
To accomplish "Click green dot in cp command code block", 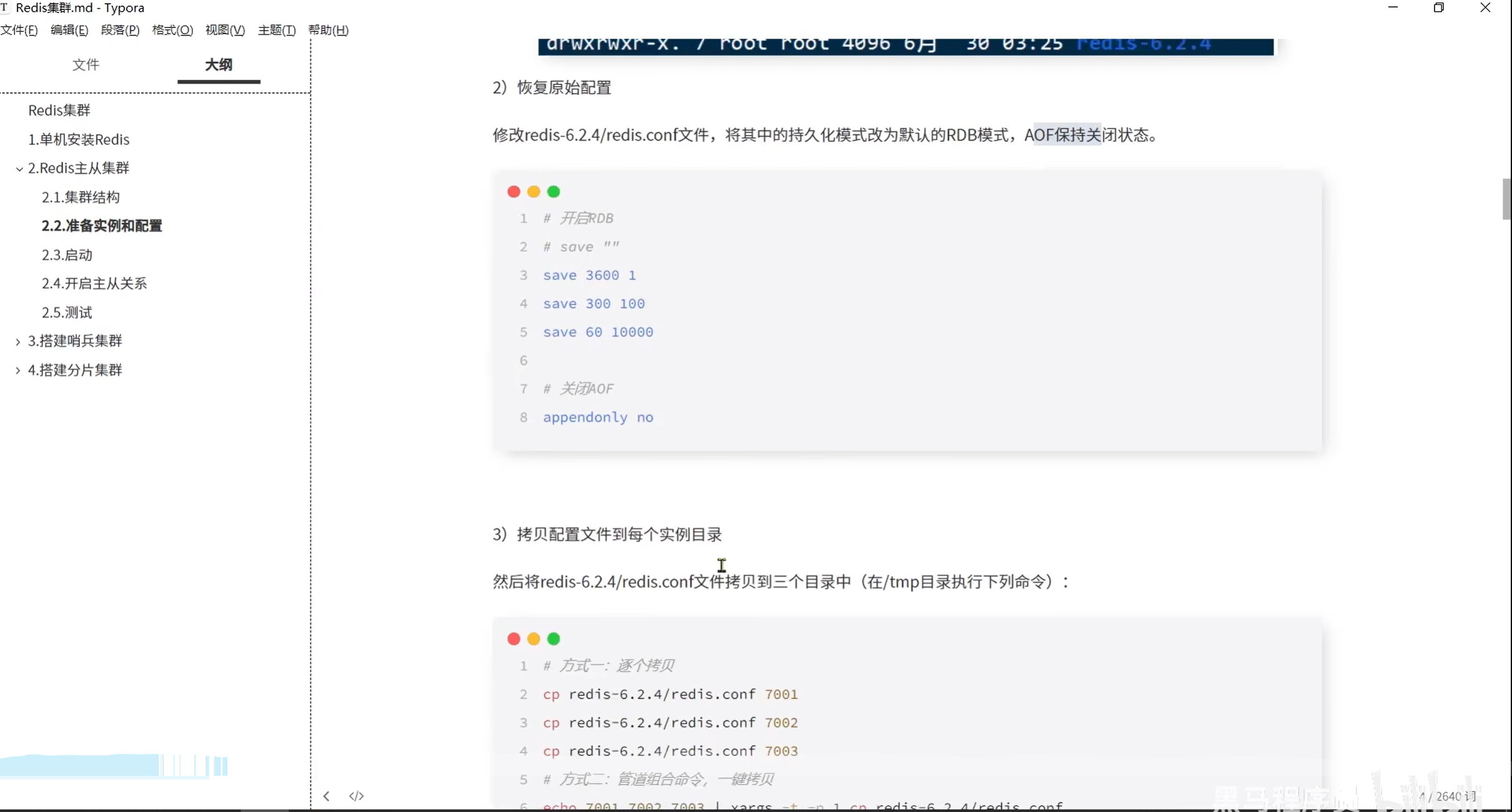I will click(x=554, y=639).
